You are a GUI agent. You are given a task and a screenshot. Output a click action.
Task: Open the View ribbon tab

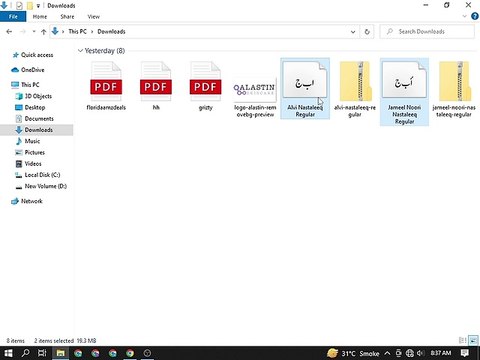click(93, 16)
